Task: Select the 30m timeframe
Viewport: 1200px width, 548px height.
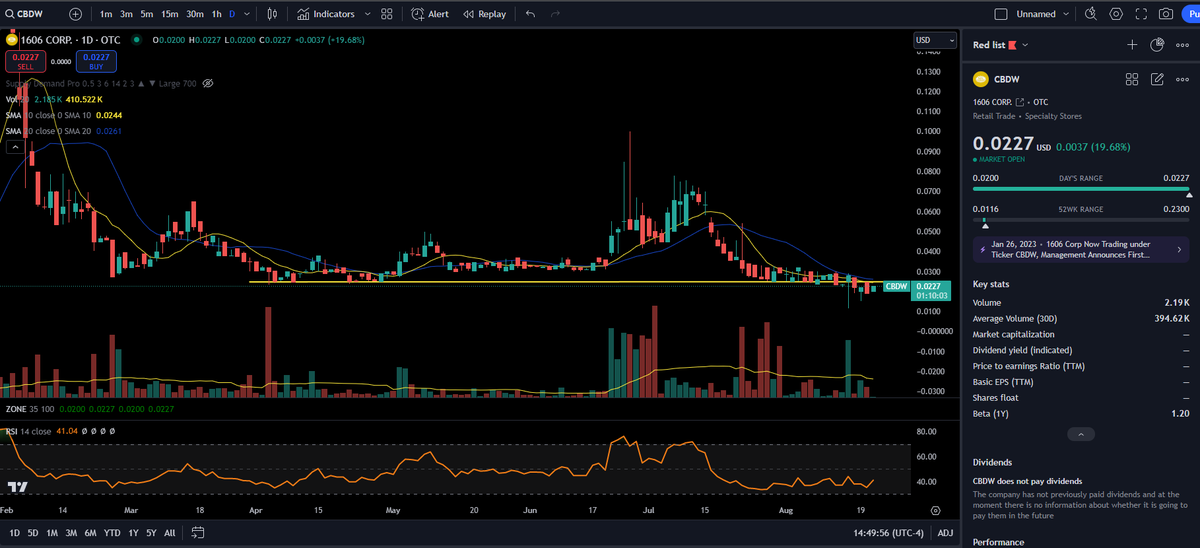Action: coord(195,14)
